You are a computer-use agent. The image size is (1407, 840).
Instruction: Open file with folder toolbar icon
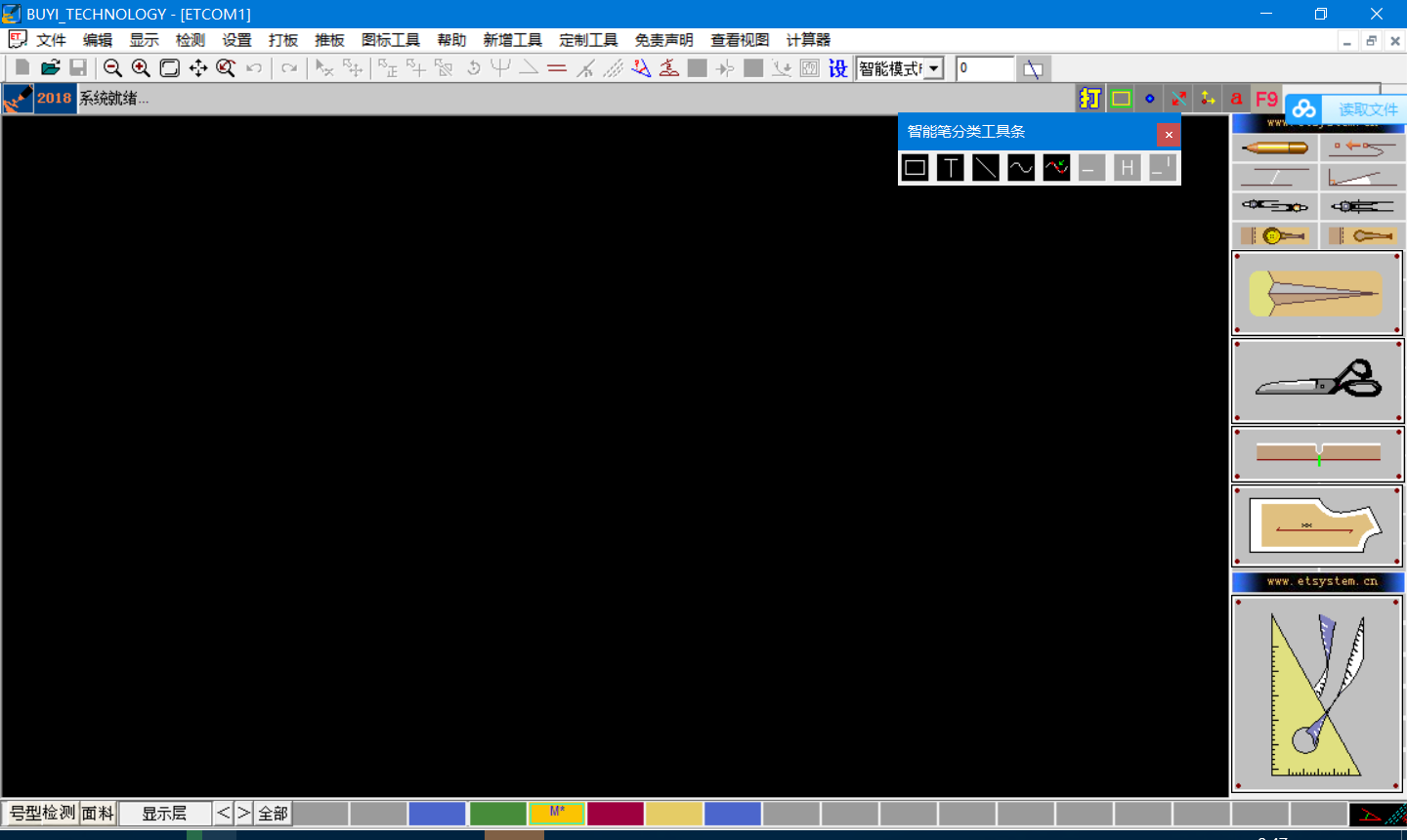pyautogui.click(x=50, y=67)
